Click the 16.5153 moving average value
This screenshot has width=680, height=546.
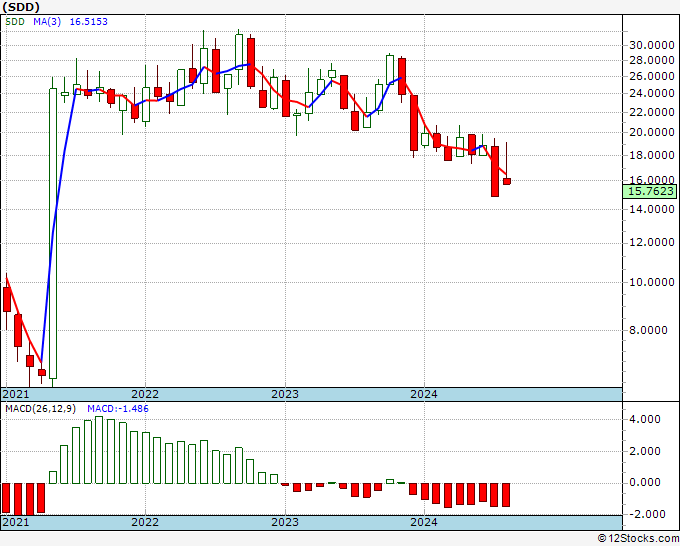[x=88, y=22]
